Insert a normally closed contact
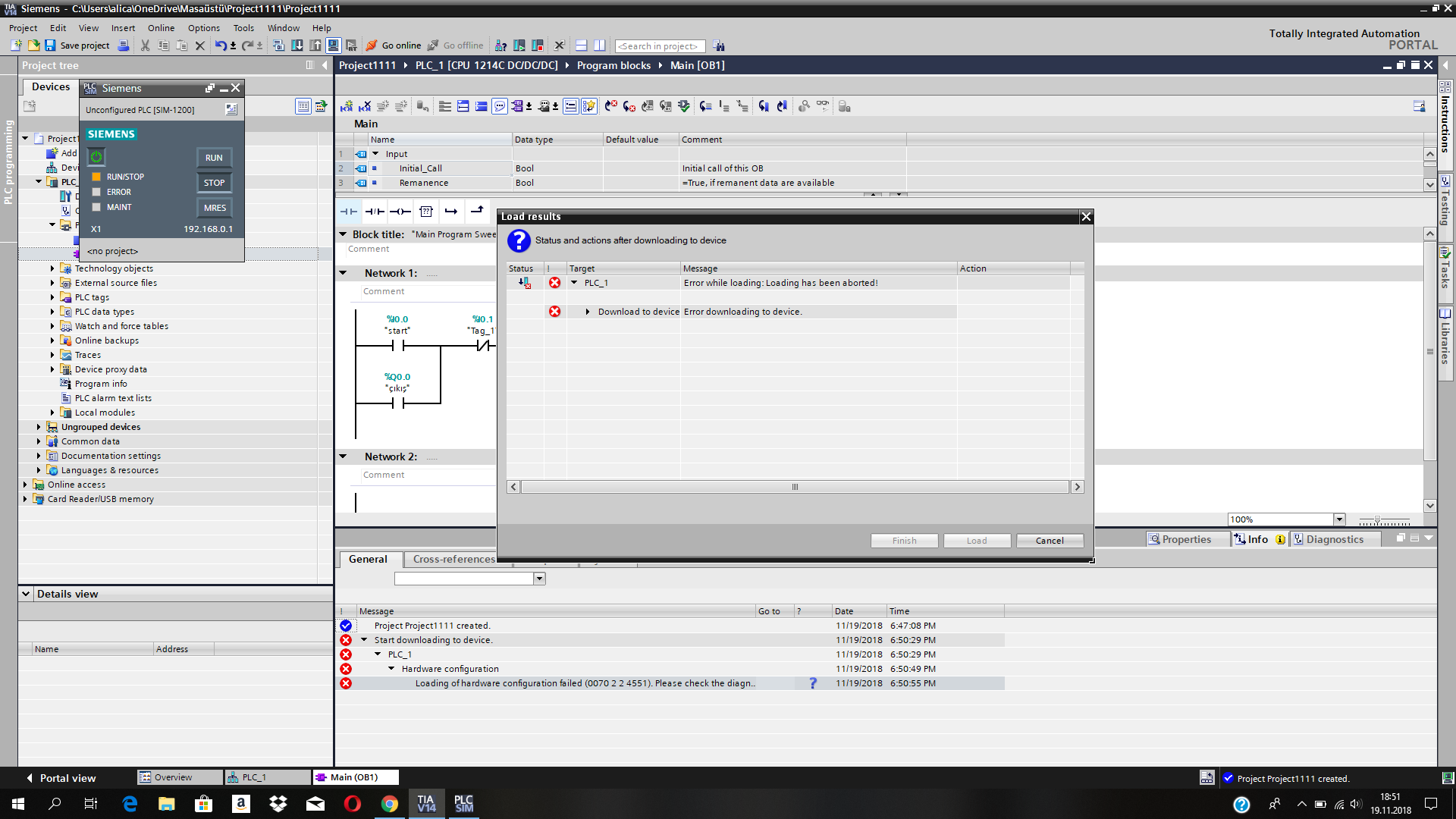Image resolution: width=1456 pixels, height=819 pixels. (x=375, y=212)
